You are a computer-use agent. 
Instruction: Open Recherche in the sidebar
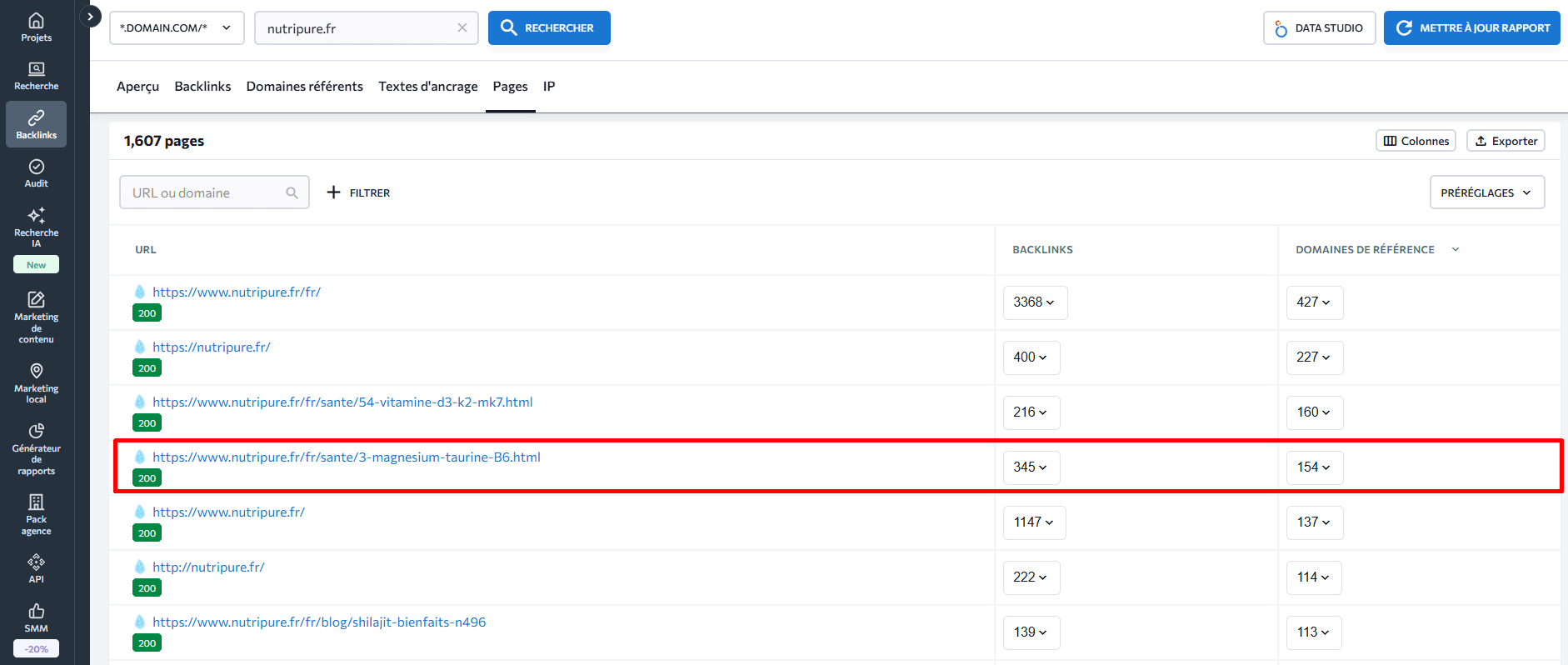pyautogui.click(x=36, y=76)
